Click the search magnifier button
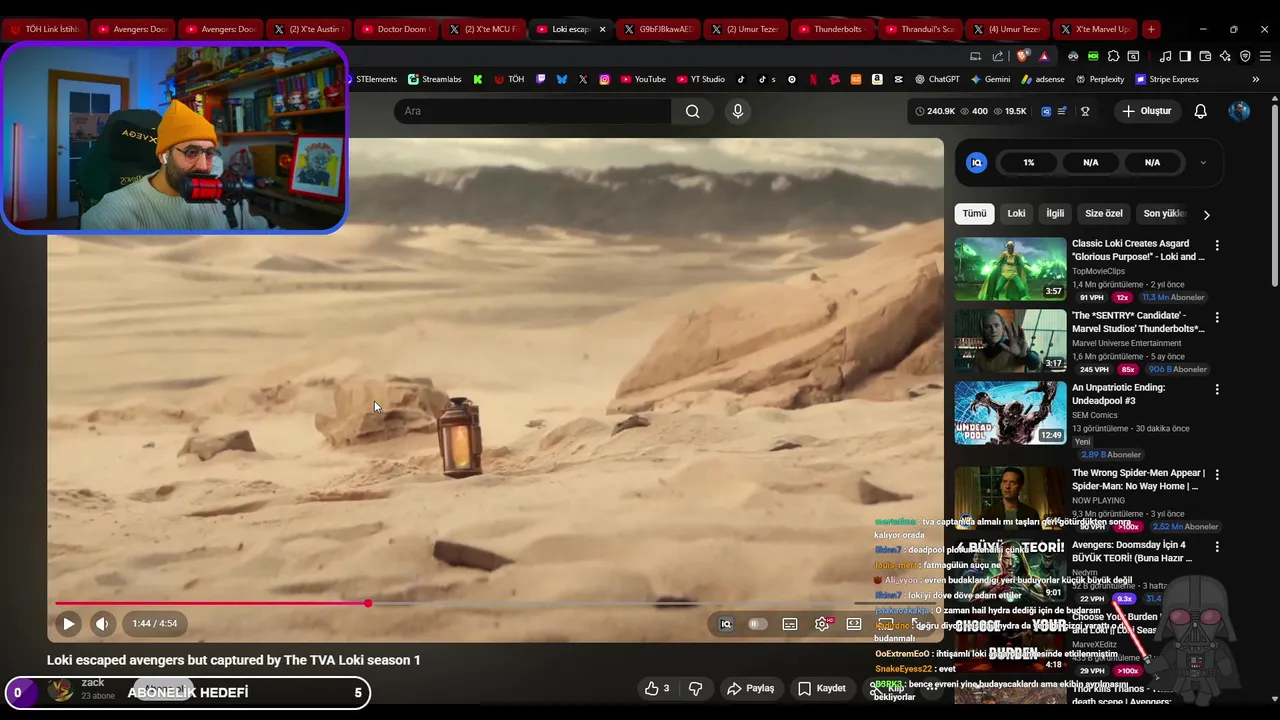1280x720 pixels. click(692, 111)
